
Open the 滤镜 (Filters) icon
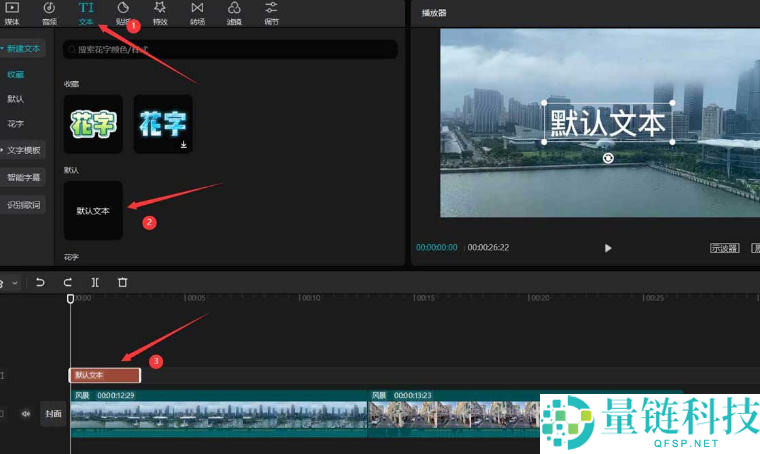[x=234, y=12]
